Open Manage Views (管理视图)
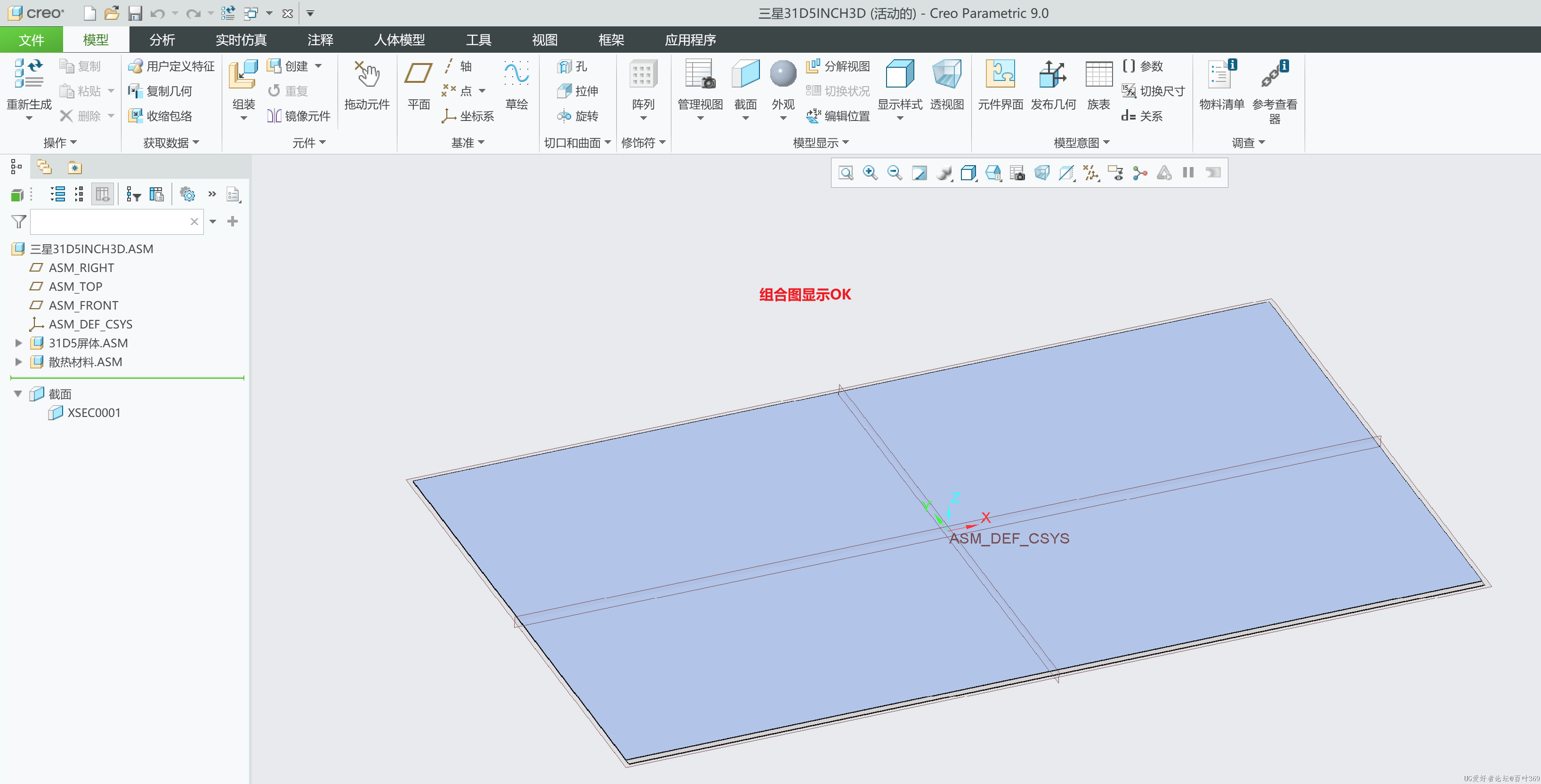The image size is (1541, 784). pyautogui.click(x=700, y=74)
